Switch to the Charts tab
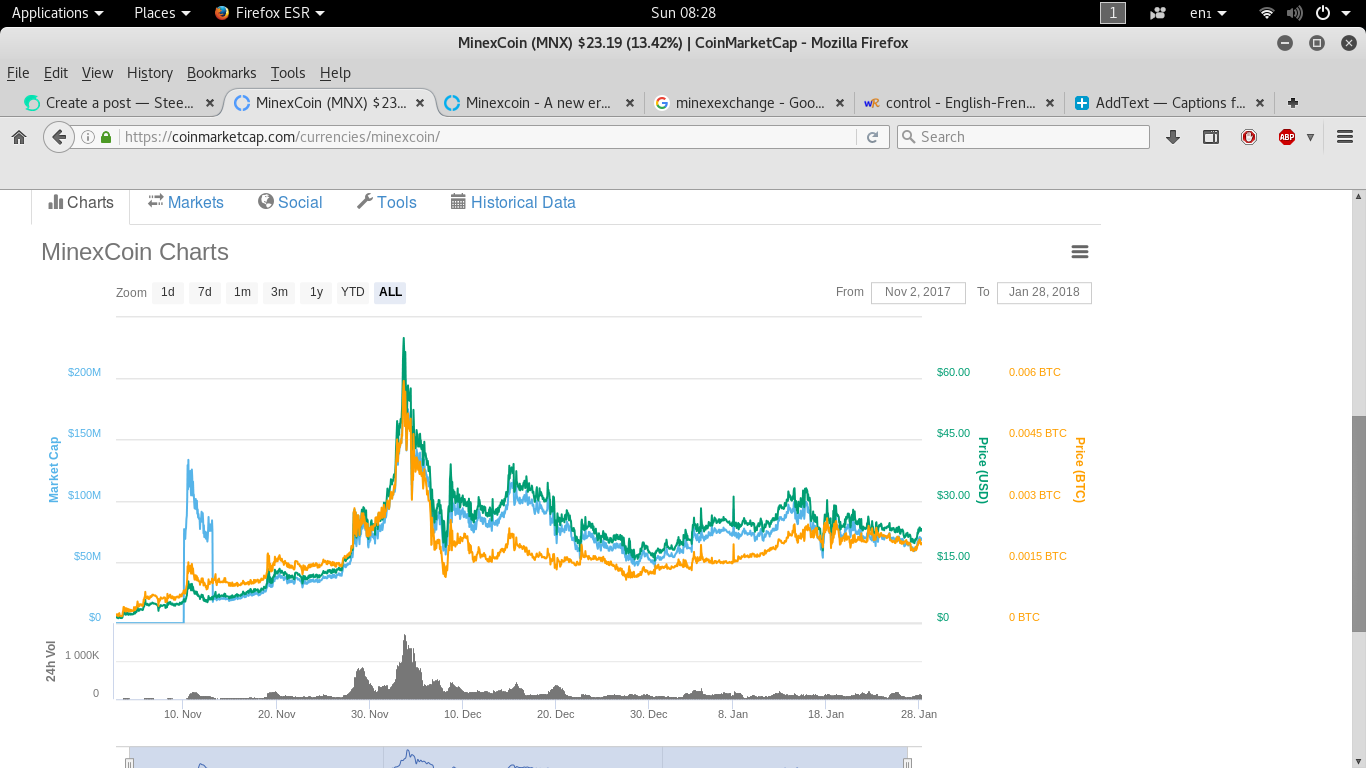 tap(81, 202)
